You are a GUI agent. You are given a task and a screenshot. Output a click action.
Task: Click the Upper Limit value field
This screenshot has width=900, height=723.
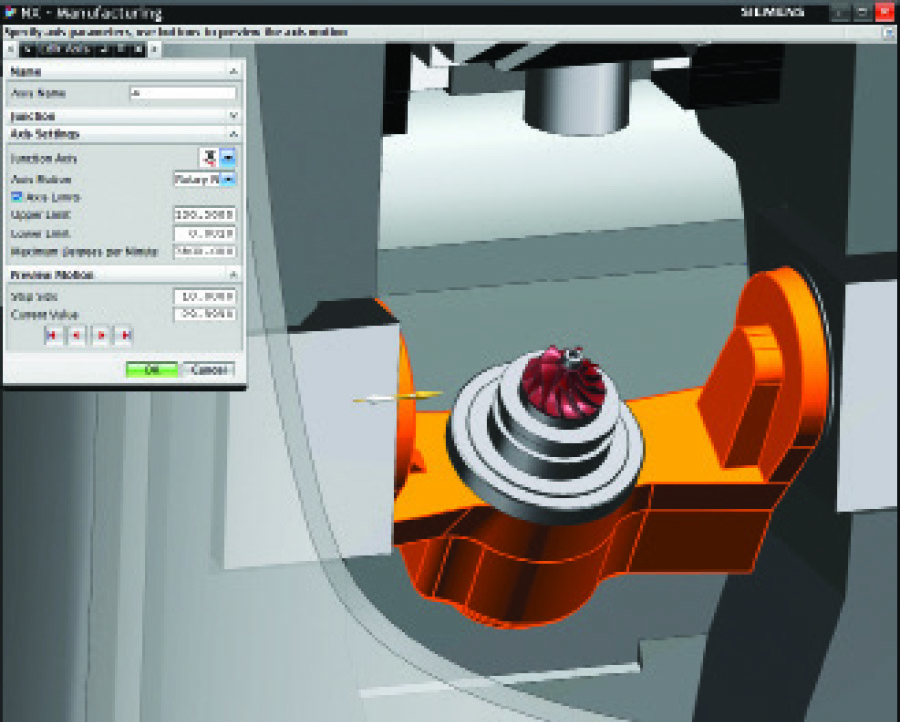point(204,214)
